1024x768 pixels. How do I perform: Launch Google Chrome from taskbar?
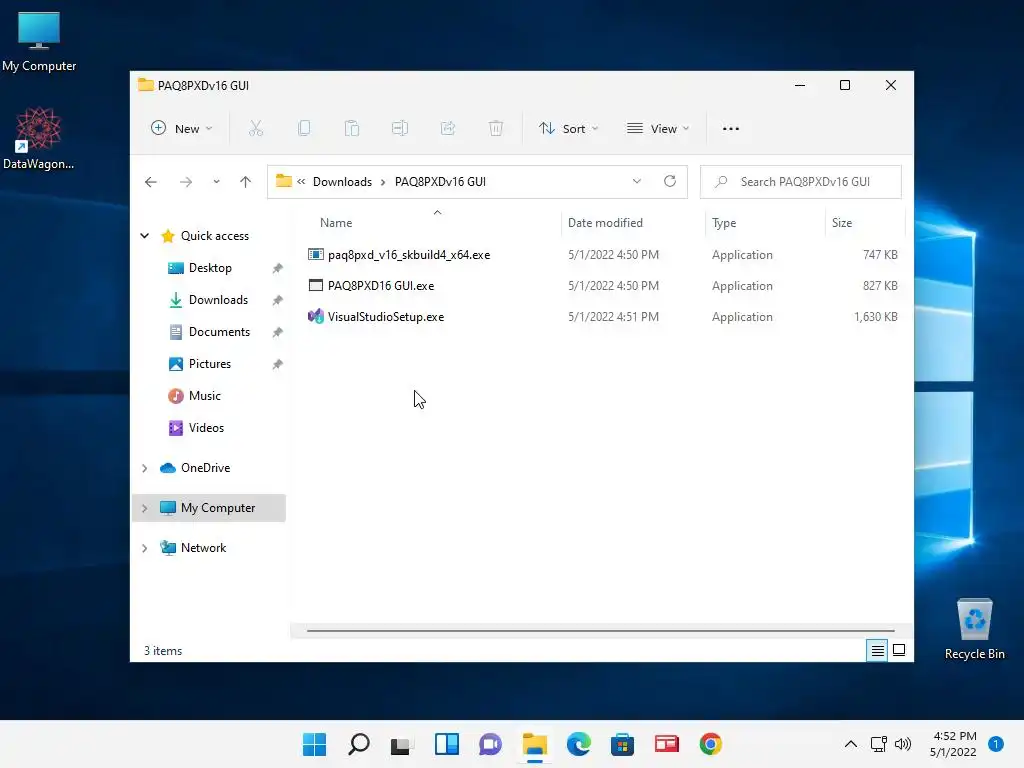pyautogui.click(x=711, y=744)
